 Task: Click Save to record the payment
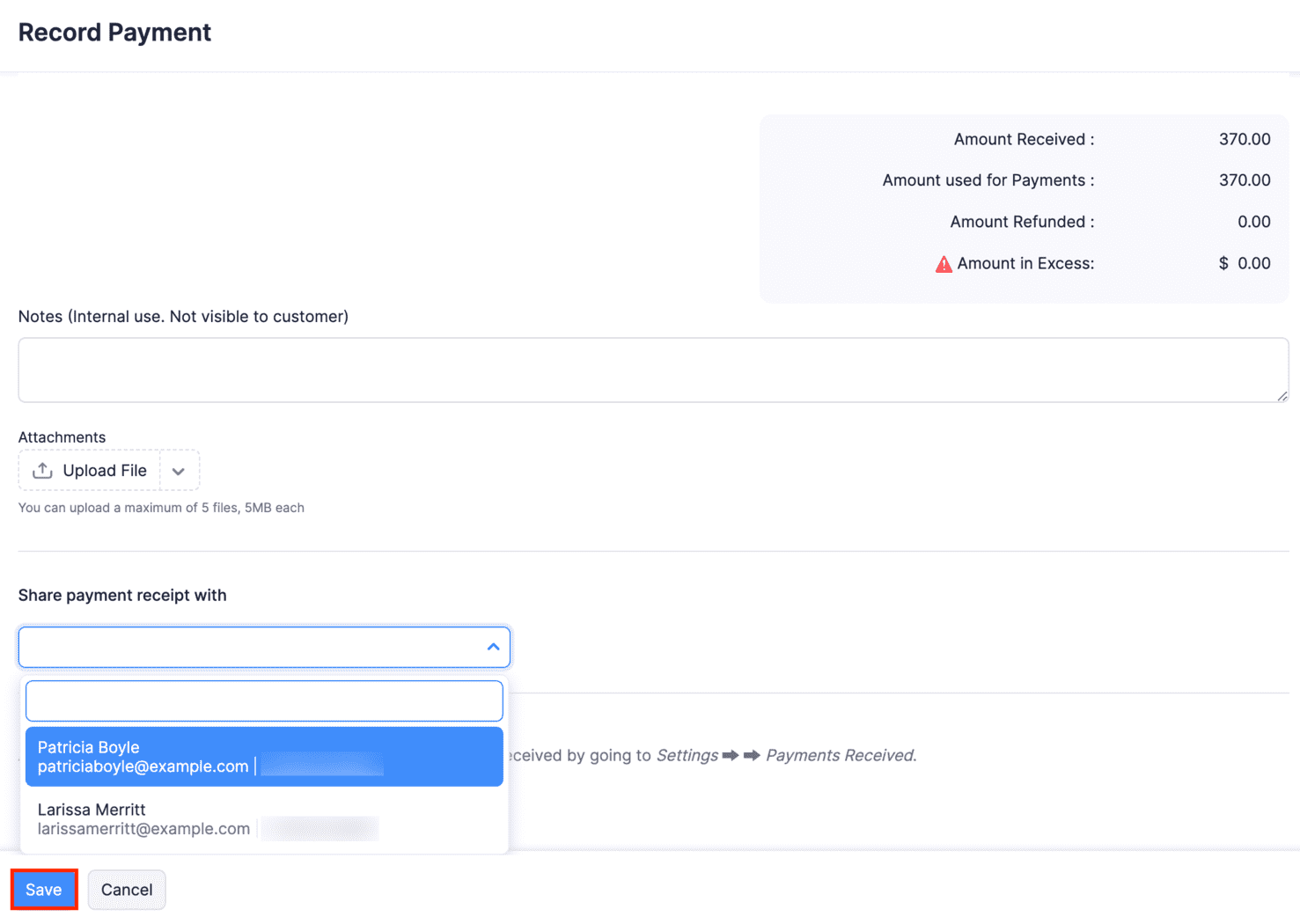[43, 889]
